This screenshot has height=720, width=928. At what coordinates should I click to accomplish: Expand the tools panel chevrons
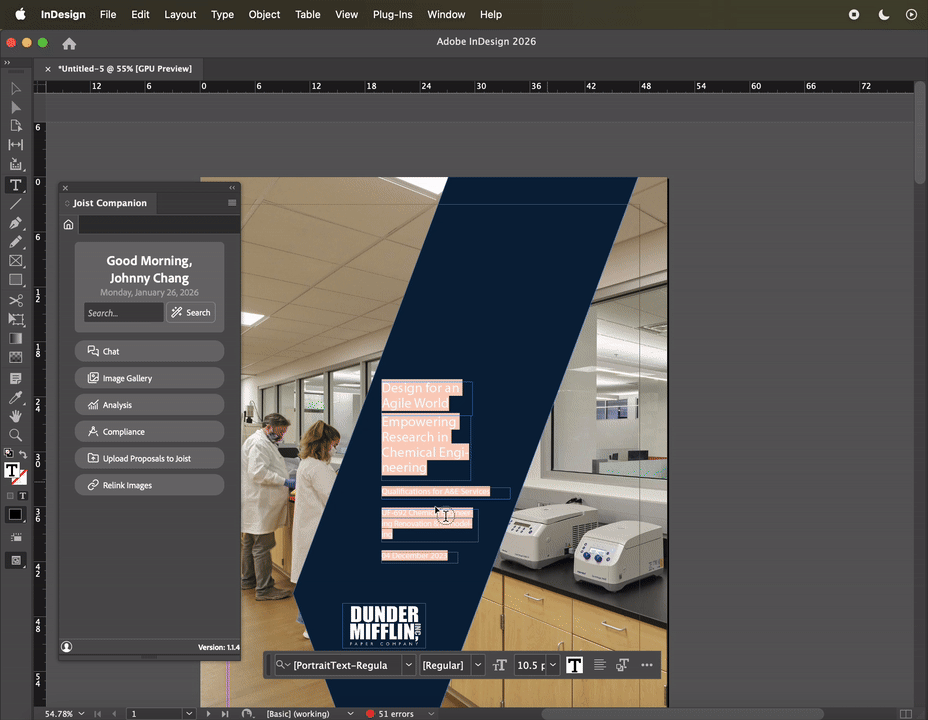7,62
